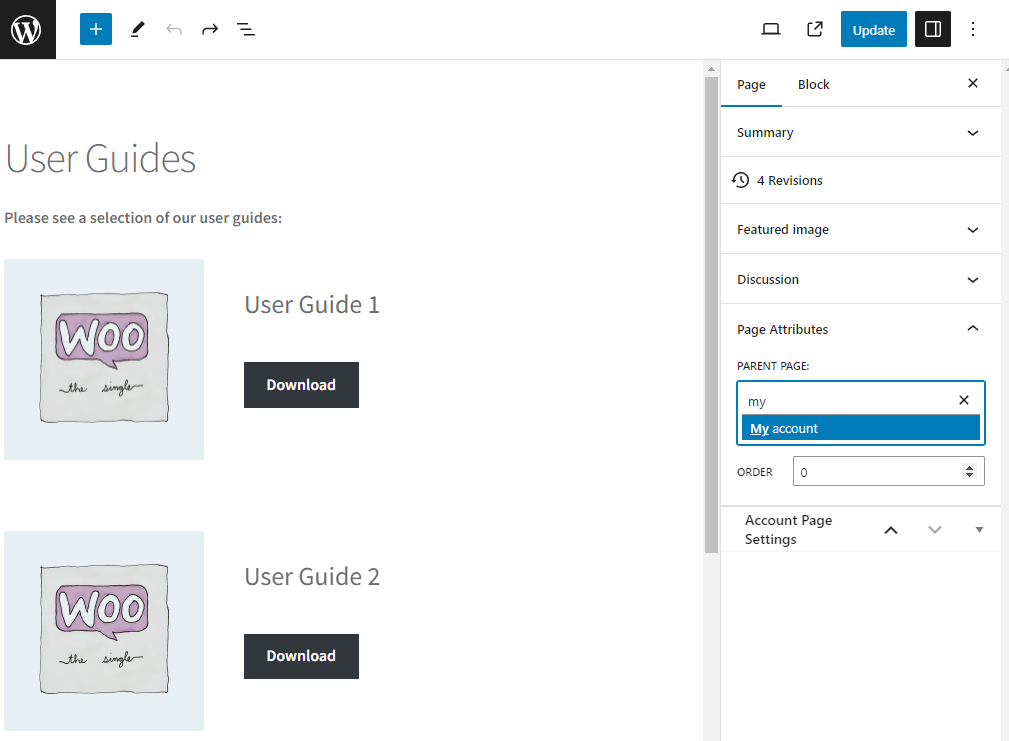Switch to the Block tab
Viewport: 1009px width, 741px height.
(x=813, y=85)
